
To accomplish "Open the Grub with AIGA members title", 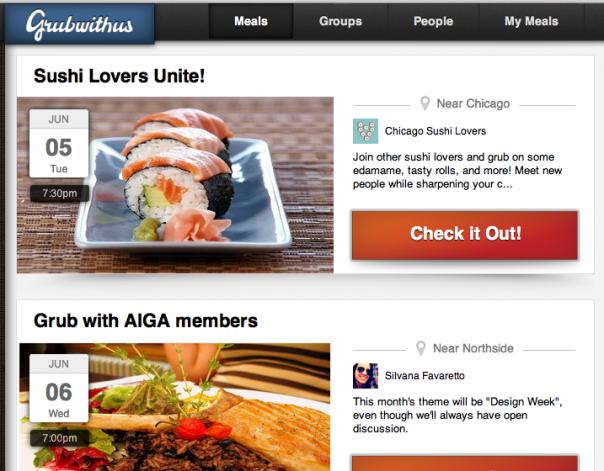I will (x=146, y=321).
